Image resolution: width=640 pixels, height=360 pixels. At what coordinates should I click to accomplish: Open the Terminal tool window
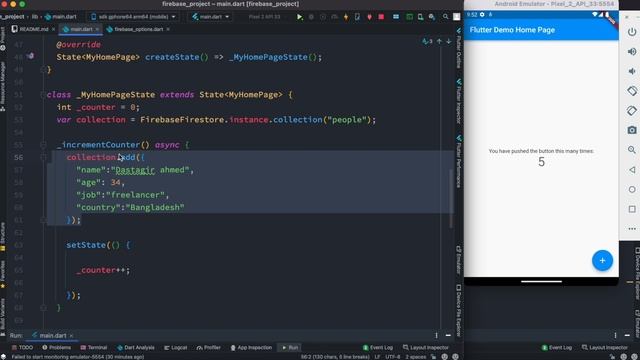[93, 348]
